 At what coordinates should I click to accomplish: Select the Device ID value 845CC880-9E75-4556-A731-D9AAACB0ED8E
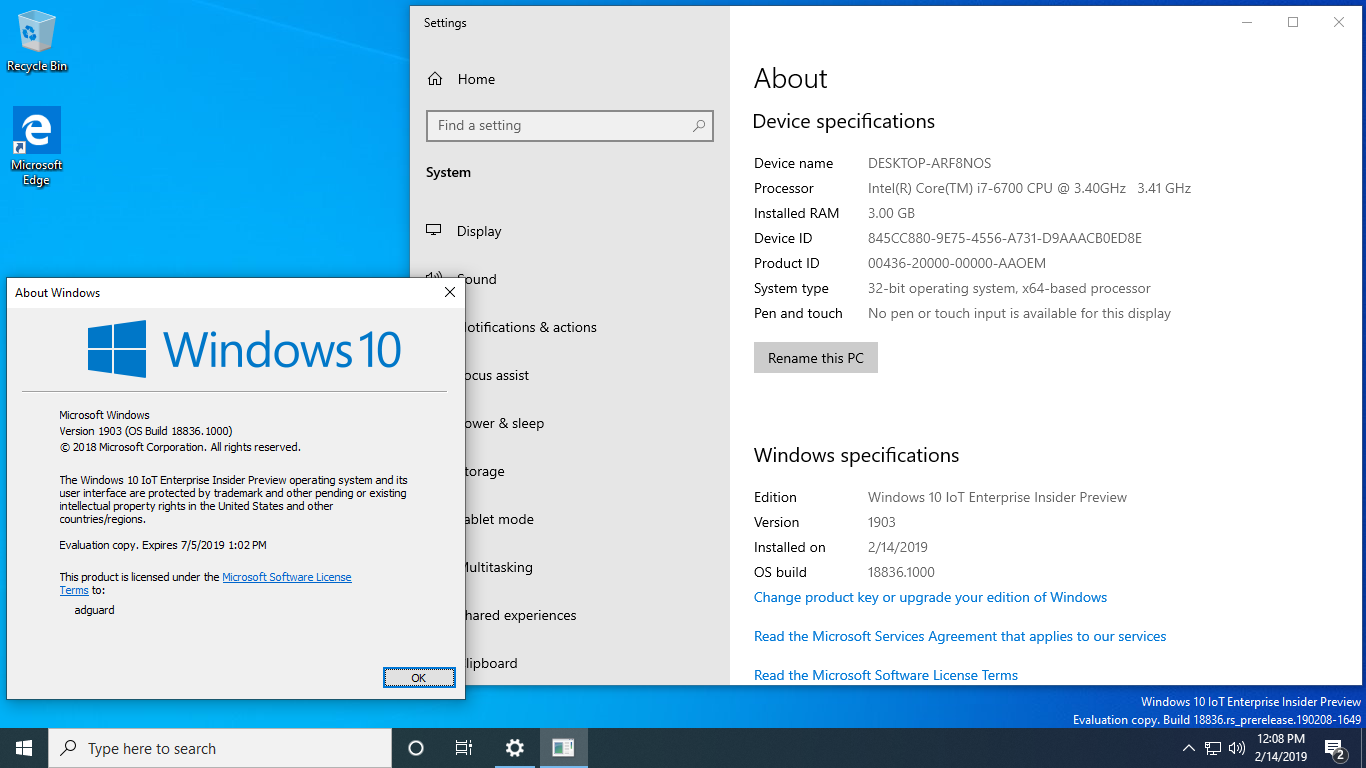click(x=1005, y=238)
